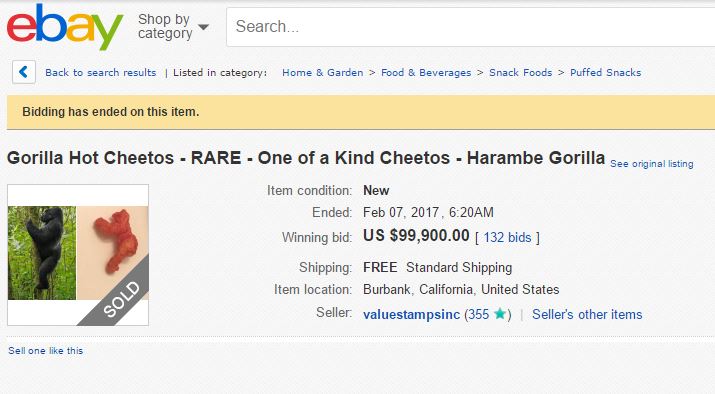Open the Home & Garden category
The image size is (715, 394).
tap(322, 73)
